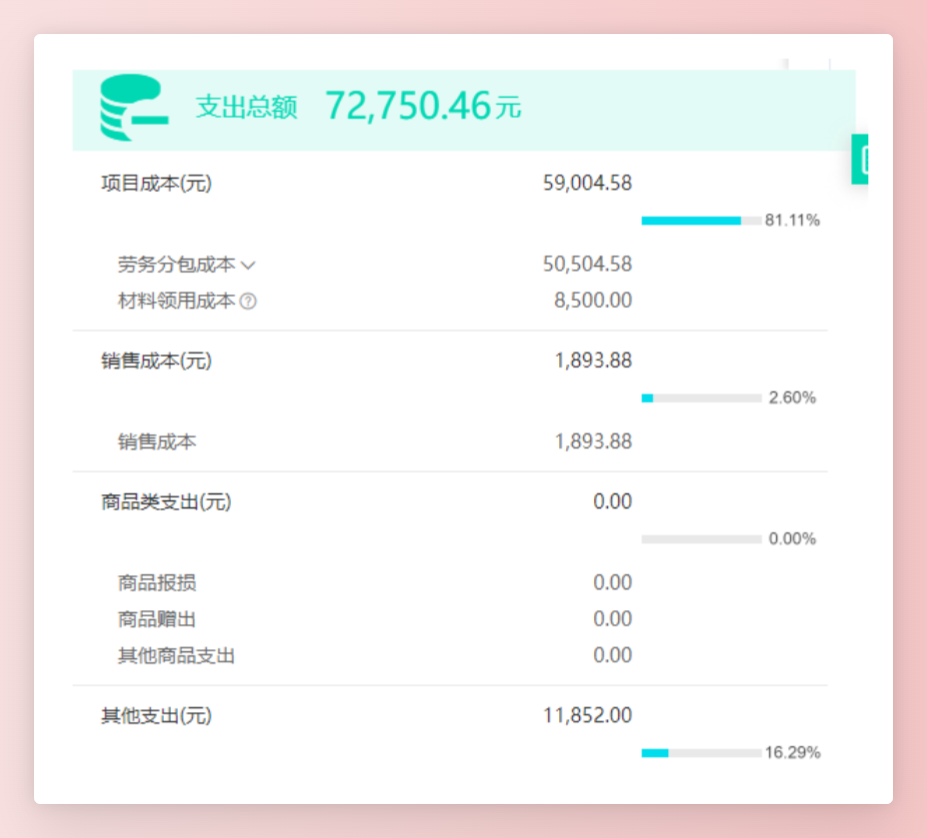The image size is (927, 838).
Task: Select the 其他支出(元) heading
Action: pyautogui.click(x=156, y=716)
